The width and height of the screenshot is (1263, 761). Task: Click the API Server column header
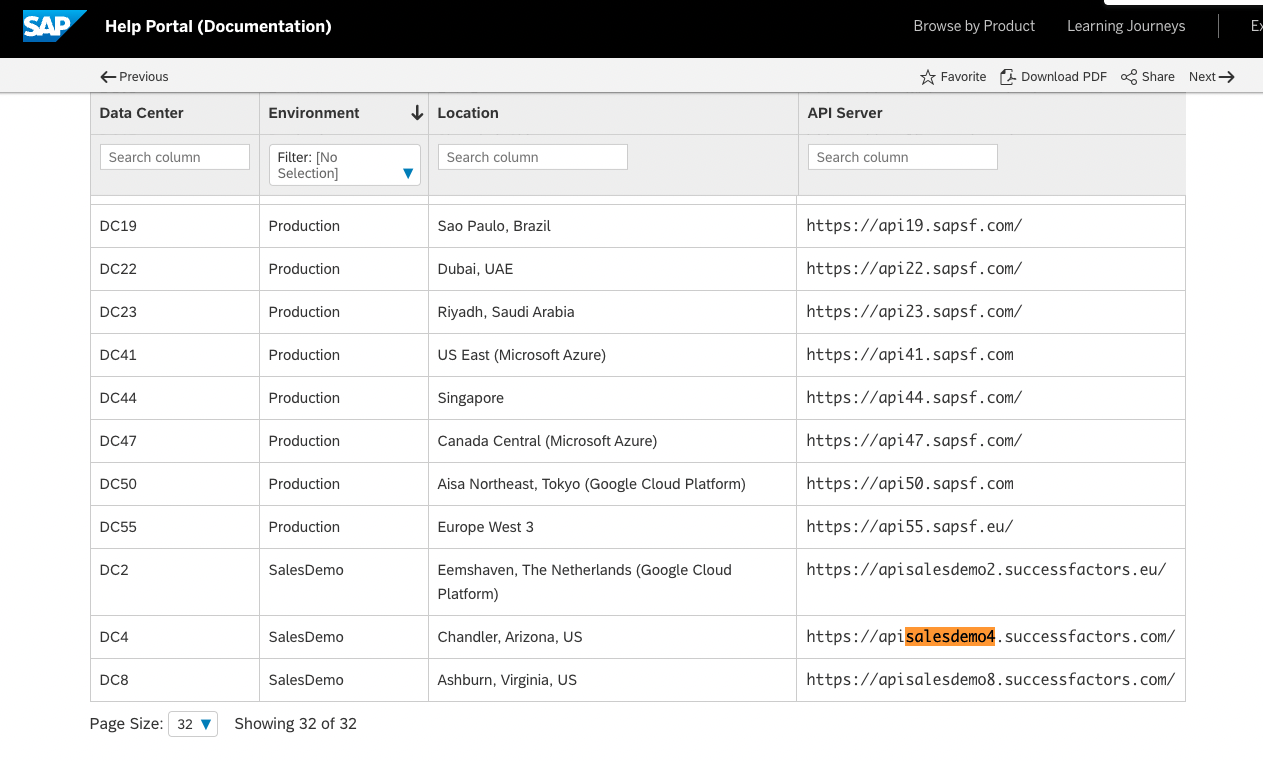845,113
